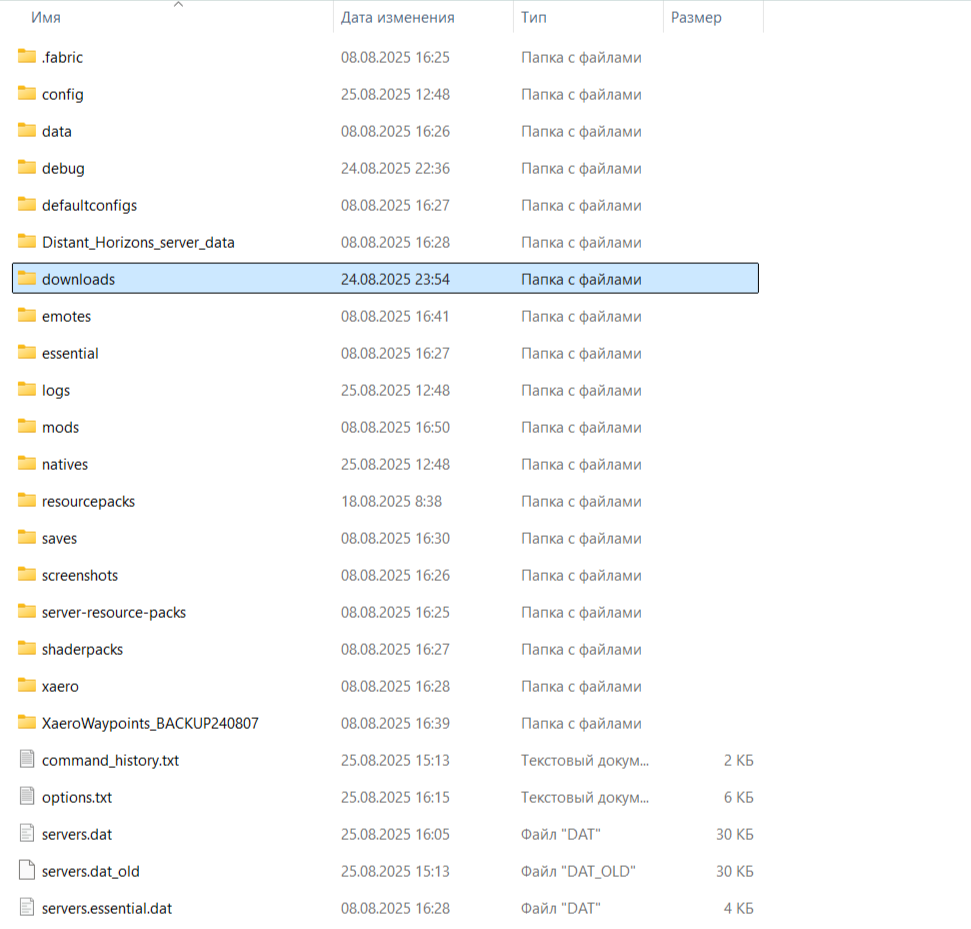Click the xaero folder icon
This screenshot has height=929, width=971.
(27, 686)
